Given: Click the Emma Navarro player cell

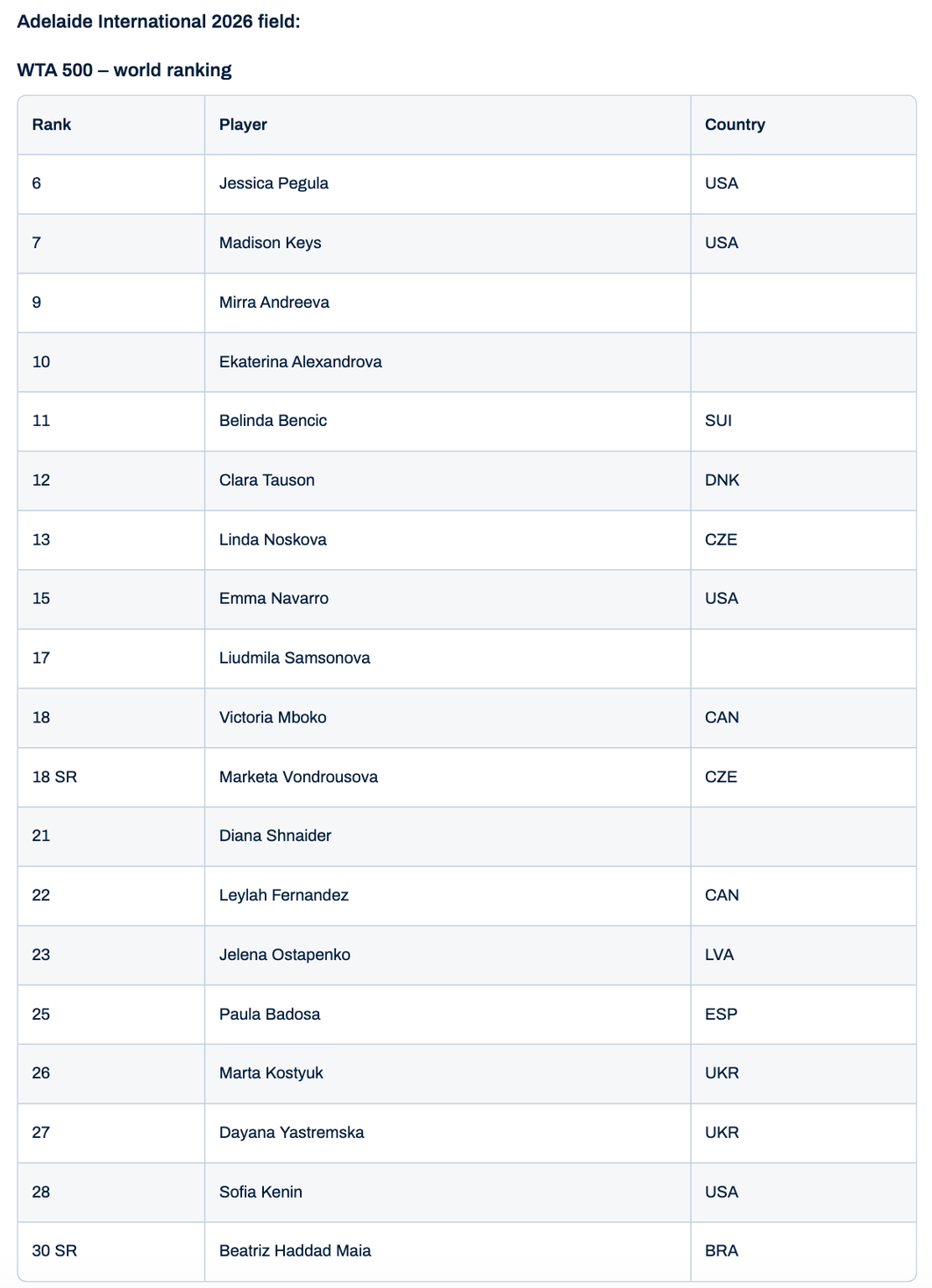Looking at the screenshot, I should [x=274, y=599].
